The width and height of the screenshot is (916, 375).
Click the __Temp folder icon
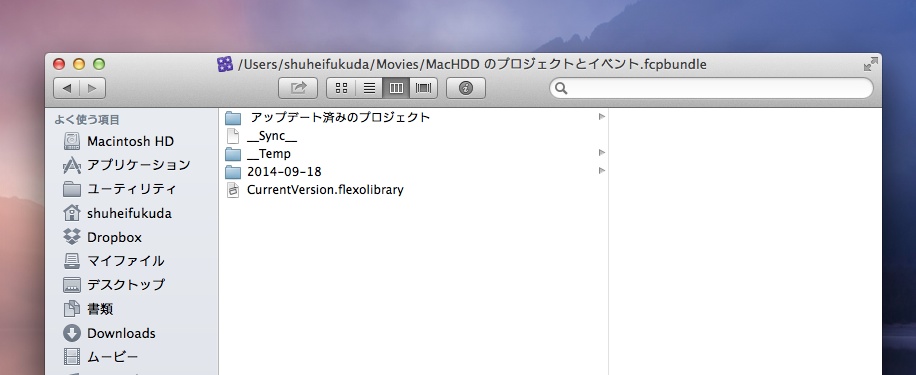(x=233, y=154)
